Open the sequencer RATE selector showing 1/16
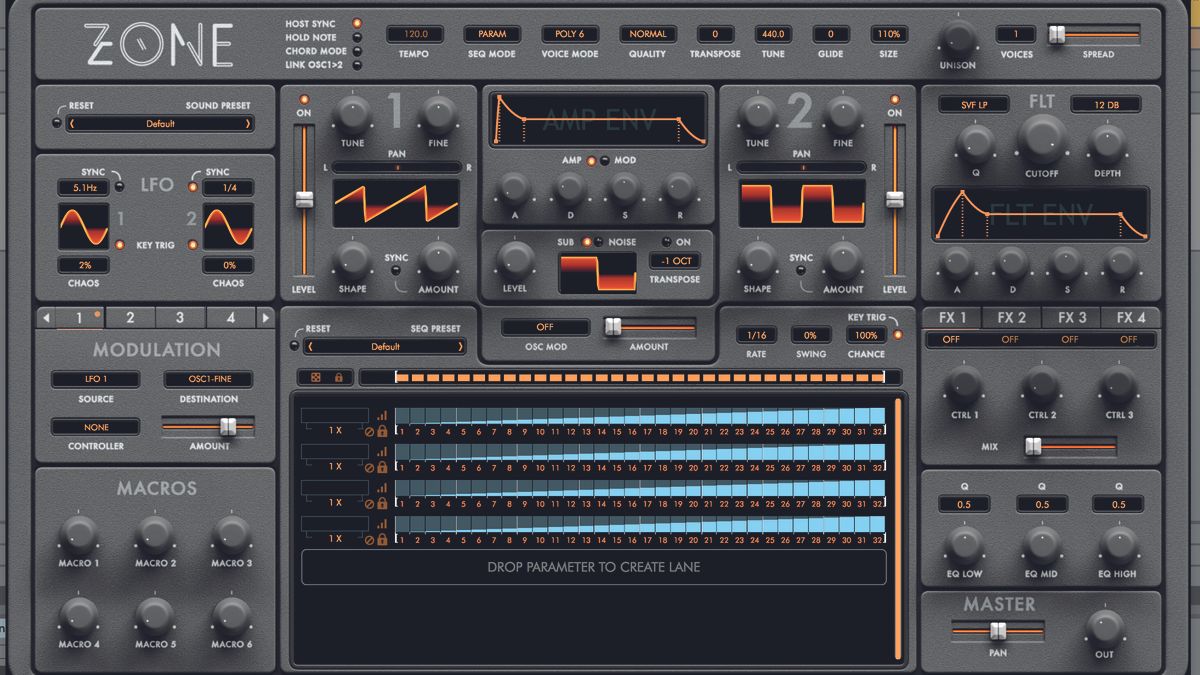This screenshot has height=675, width=1200. pyautogui.click(x=757, y=336)
